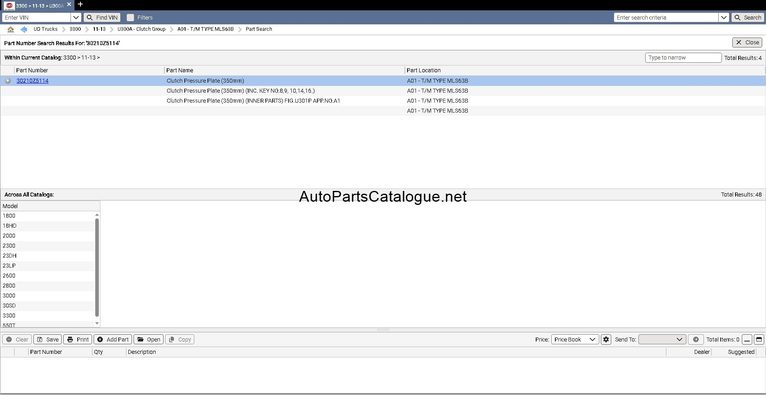Click the blue back arrow icon

point(23,29)
